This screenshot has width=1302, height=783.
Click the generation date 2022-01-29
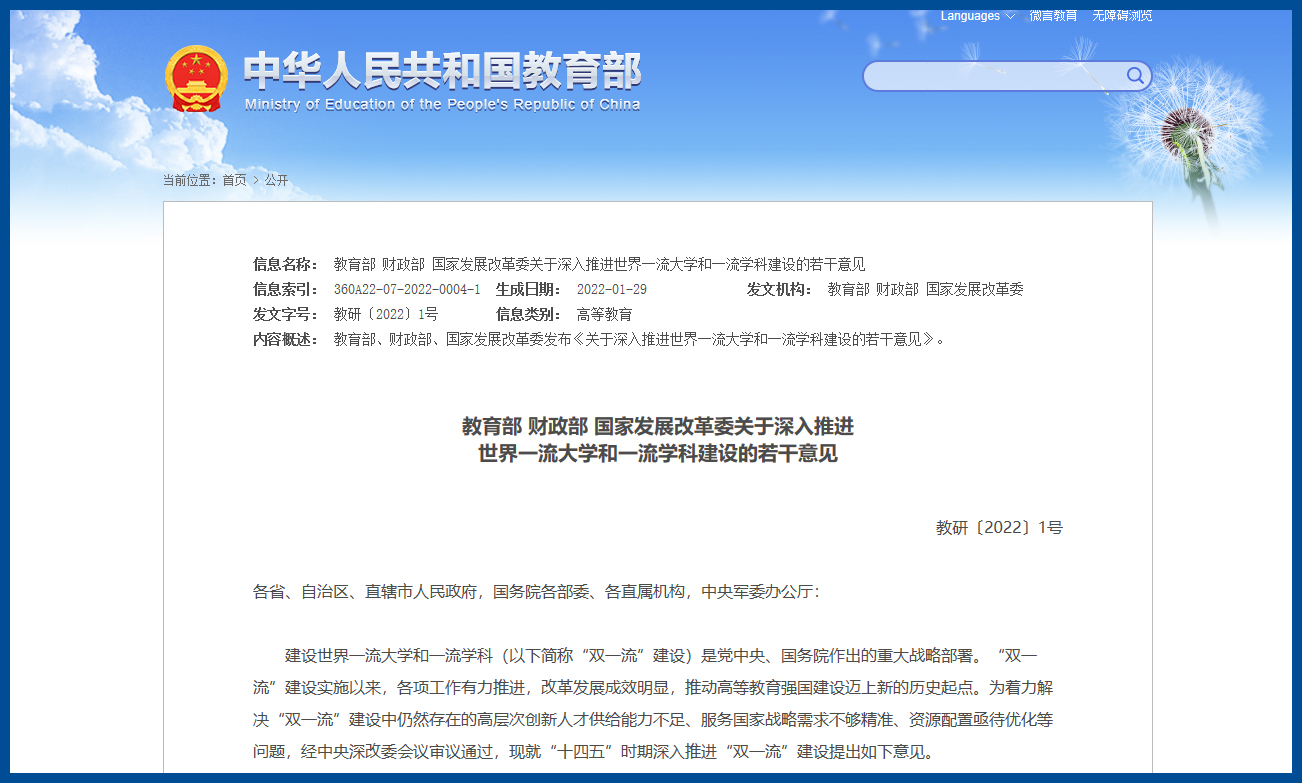611,289
